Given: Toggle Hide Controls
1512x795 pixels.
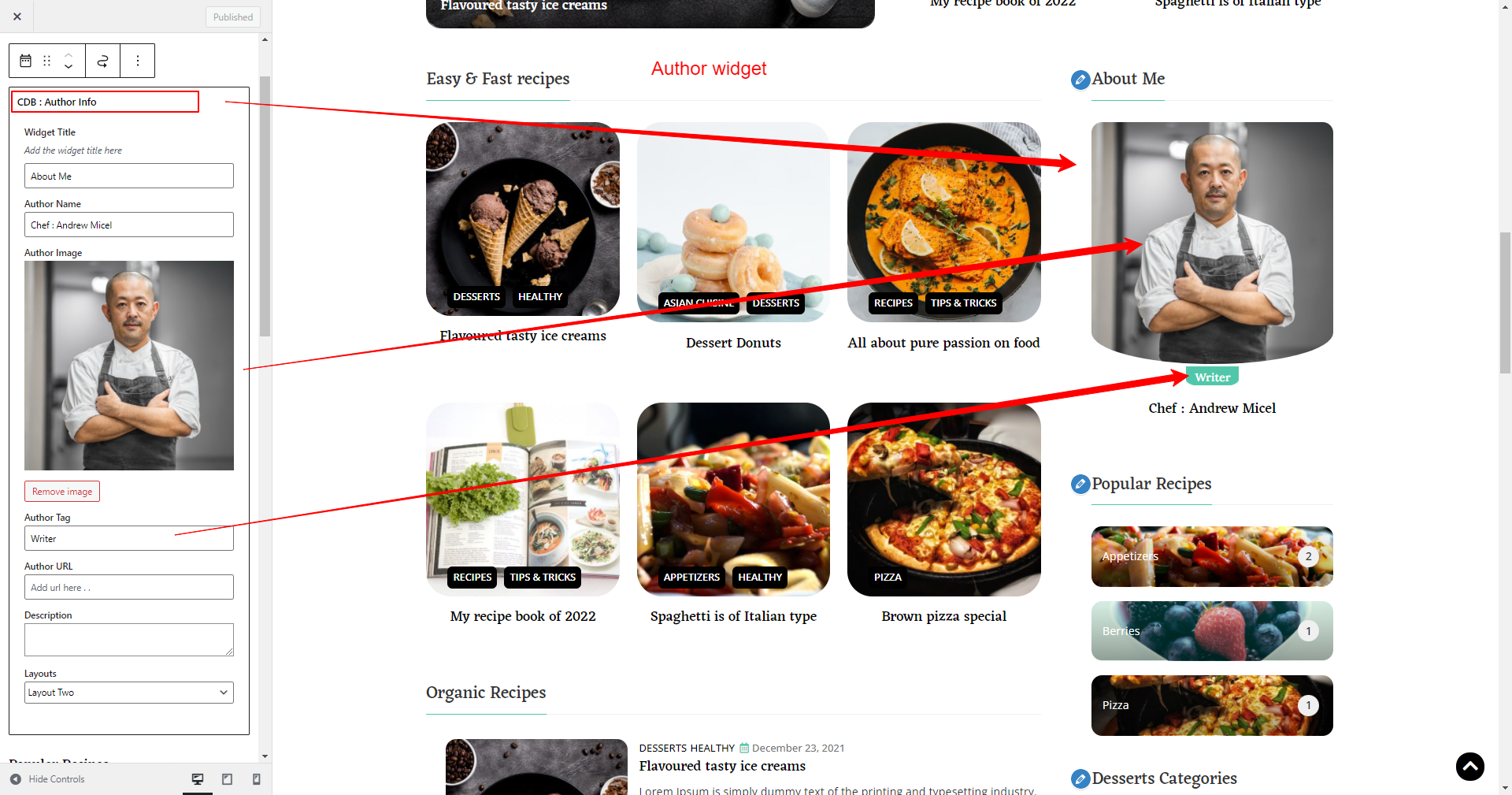Looking at the screenshot, I should pyautogui.click(x=47, y=779).
